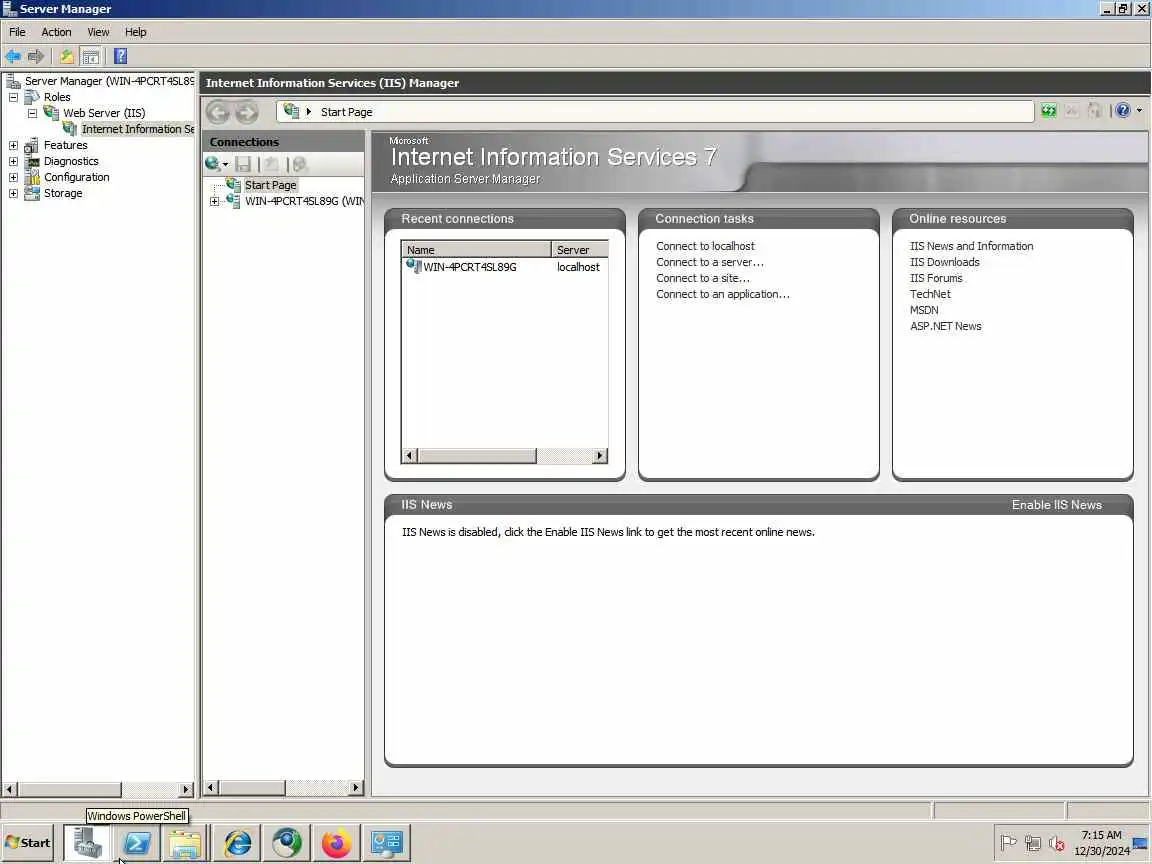The image size is (1152, 864).
Task: Click right arrow of Connections pane scrollbar
Action: tap(356, 788)
